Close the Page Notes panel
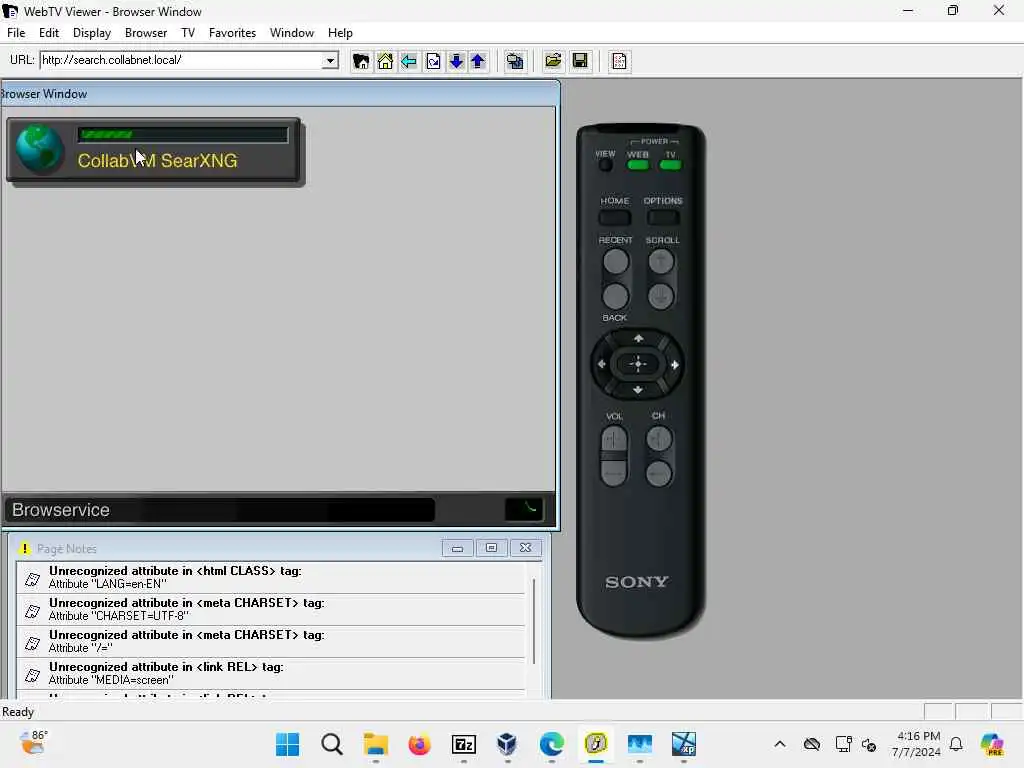The height and width of the screenshot is (768, 1024). (525, 548)
